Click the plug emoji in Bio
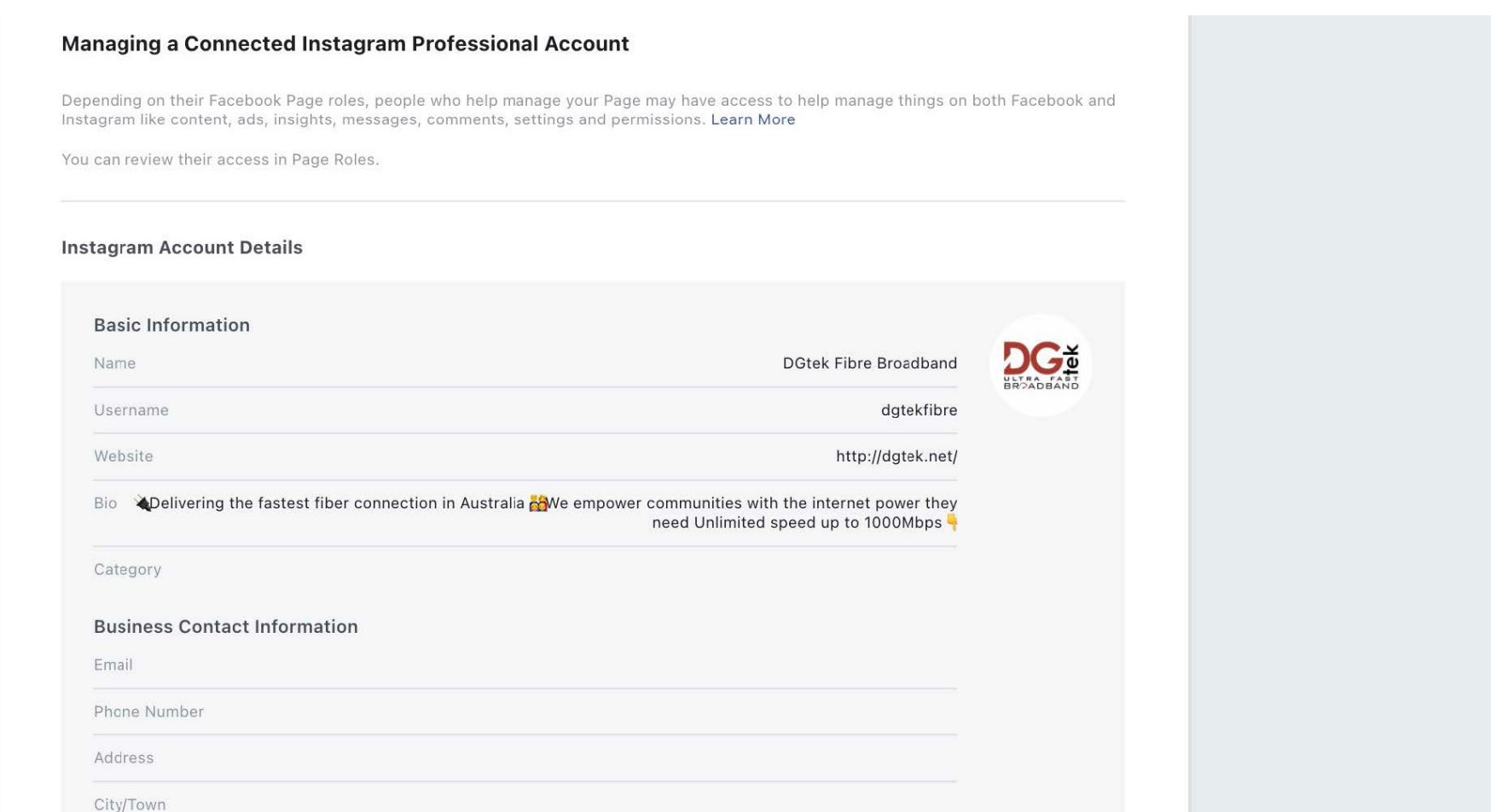 pyautogui.click(x=142, y=503)
